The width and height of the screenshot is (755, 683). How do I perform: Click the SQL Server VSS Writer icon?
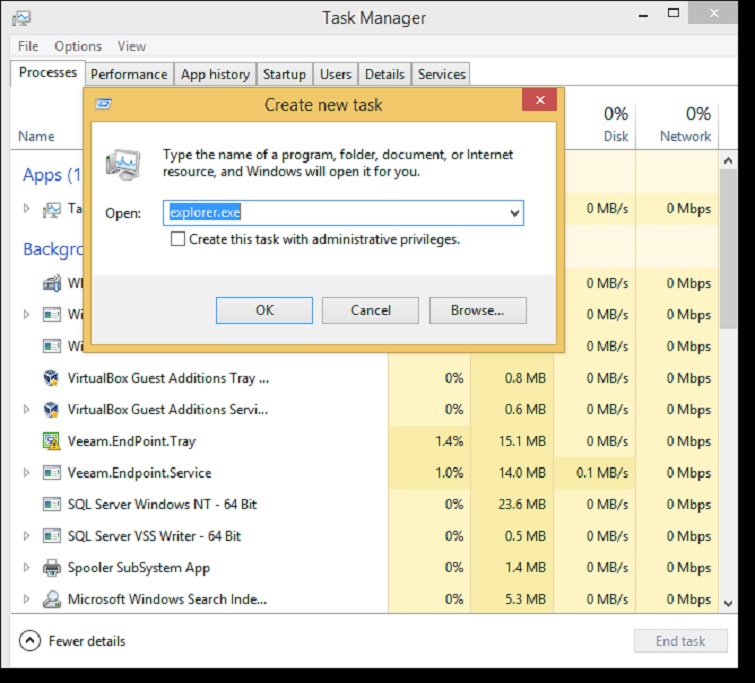coord(52,536)
